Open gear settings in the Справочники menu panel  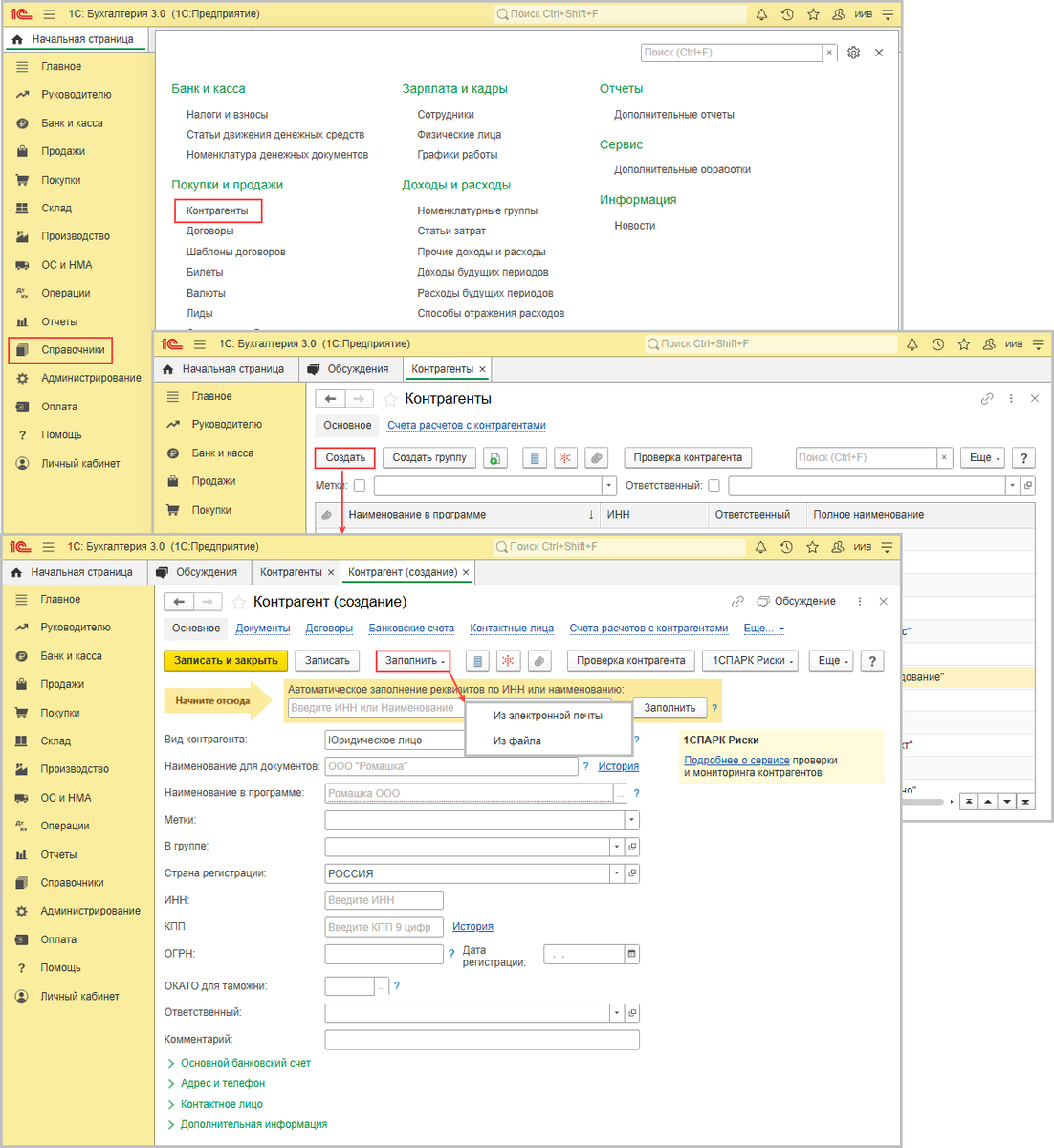pos(854,53)
